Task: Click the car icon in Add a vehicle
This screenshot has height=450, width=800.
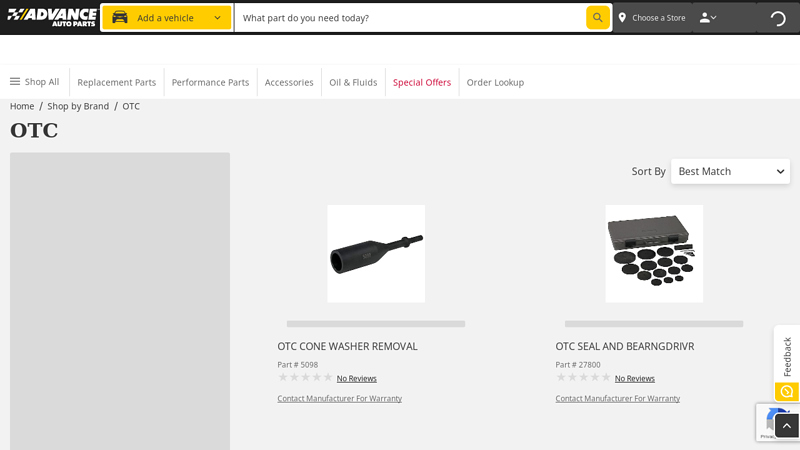Action: 120,17
